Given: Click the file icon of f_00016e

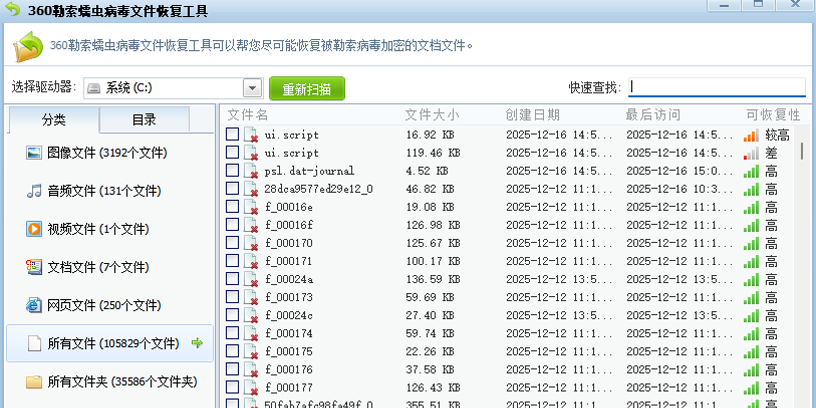Looking at the screenshot, I should 251,207.
